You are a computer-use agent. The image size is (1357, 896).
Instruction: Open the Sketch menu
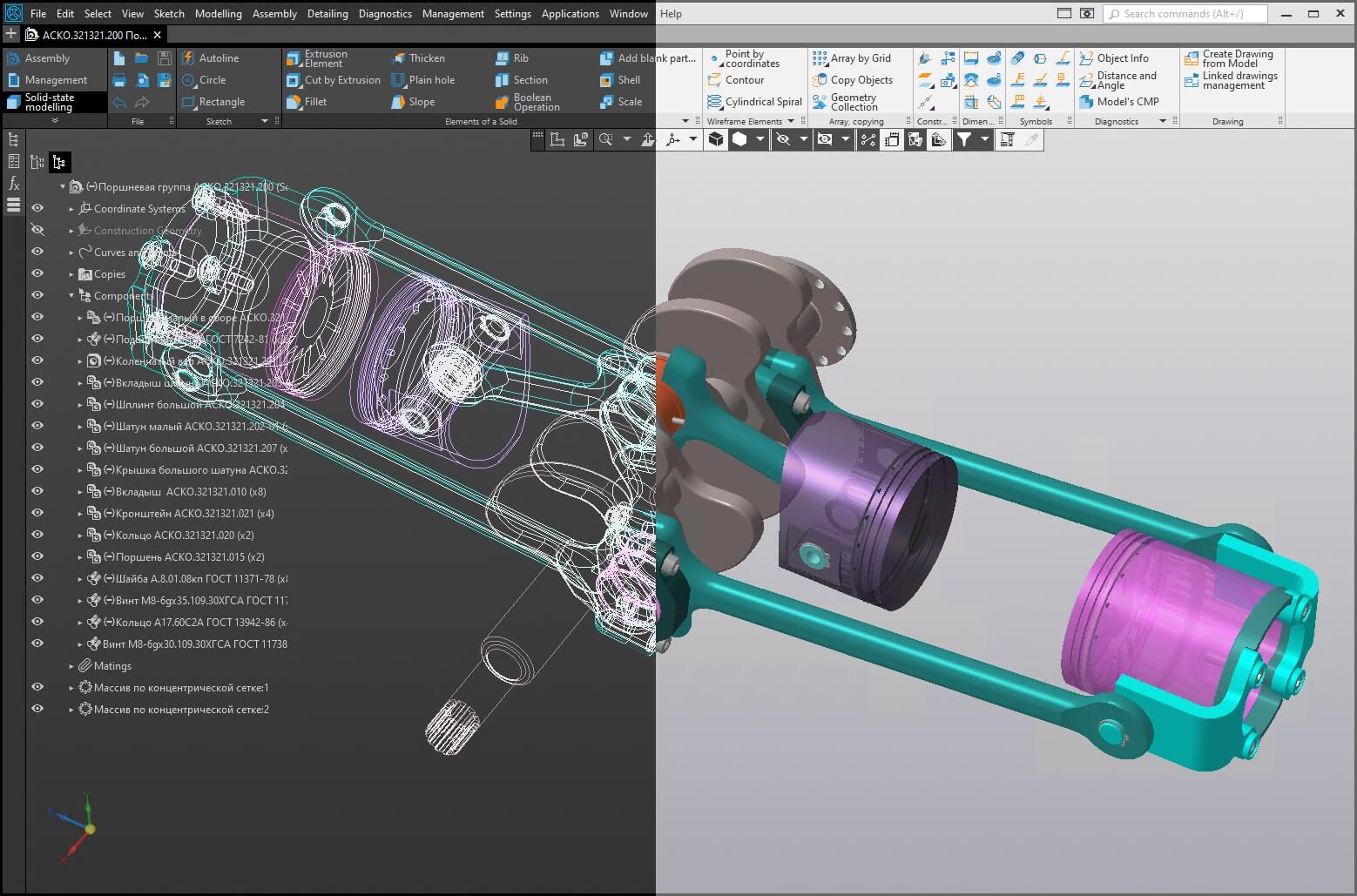[169, 14]
